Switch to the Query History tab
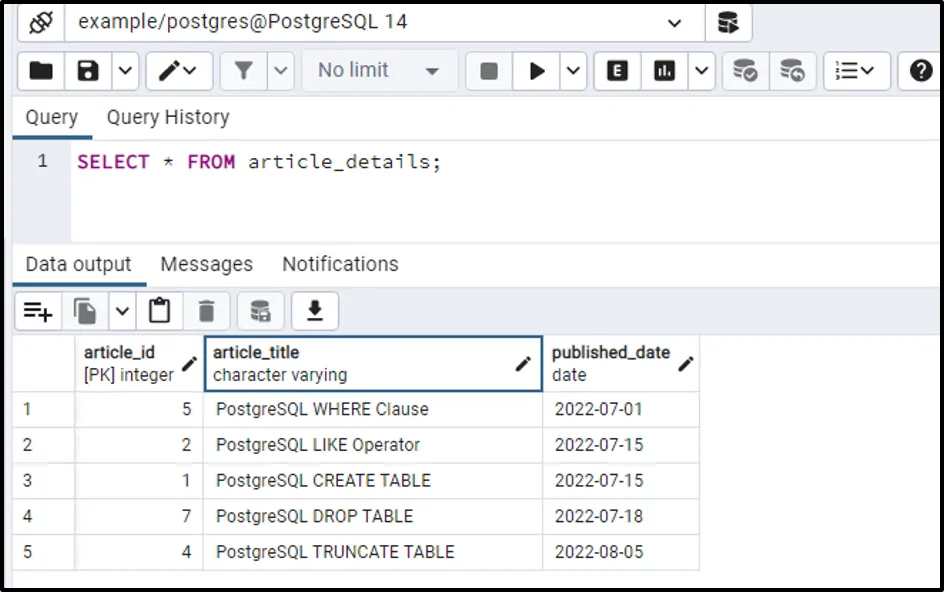 (168, 117)
